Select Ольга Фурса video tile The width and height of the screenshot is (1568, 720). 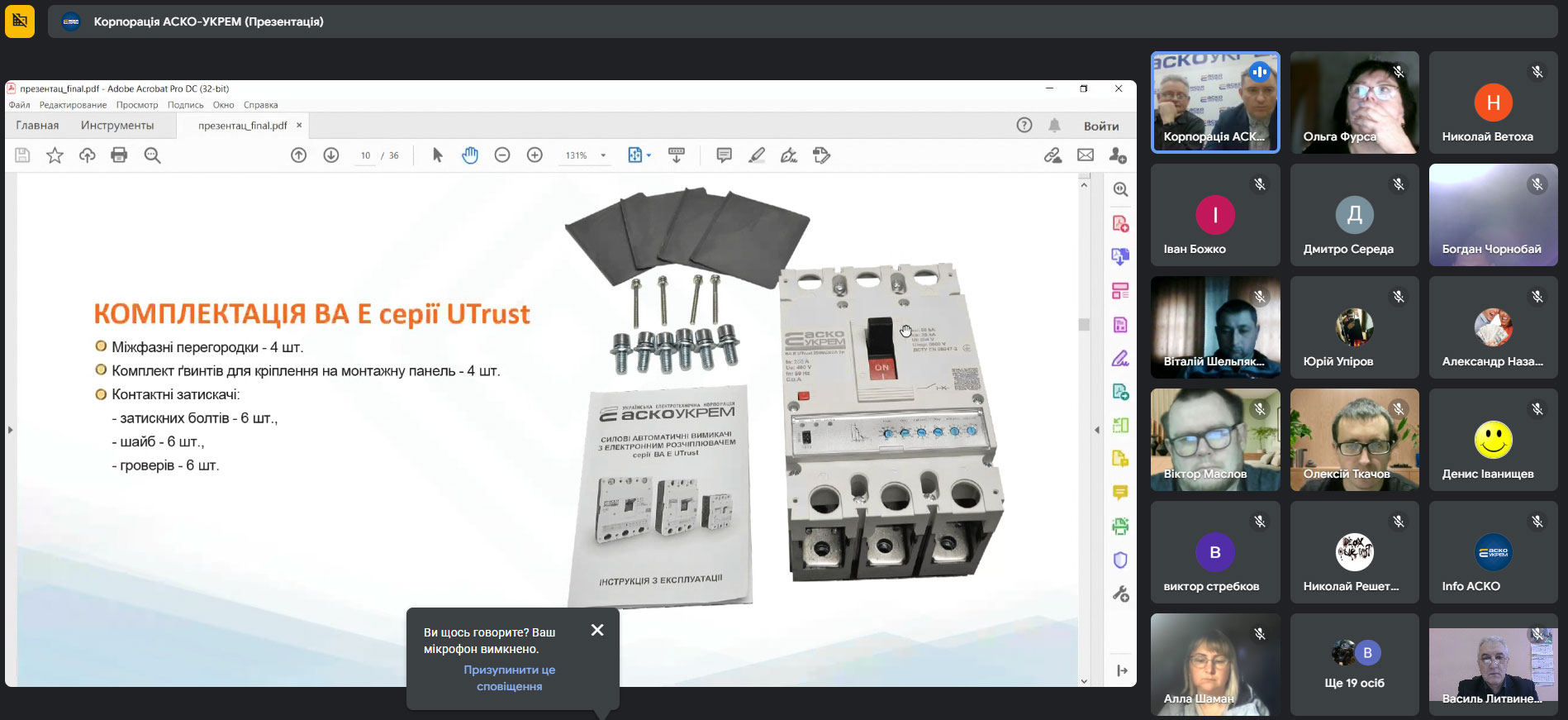1355,103
